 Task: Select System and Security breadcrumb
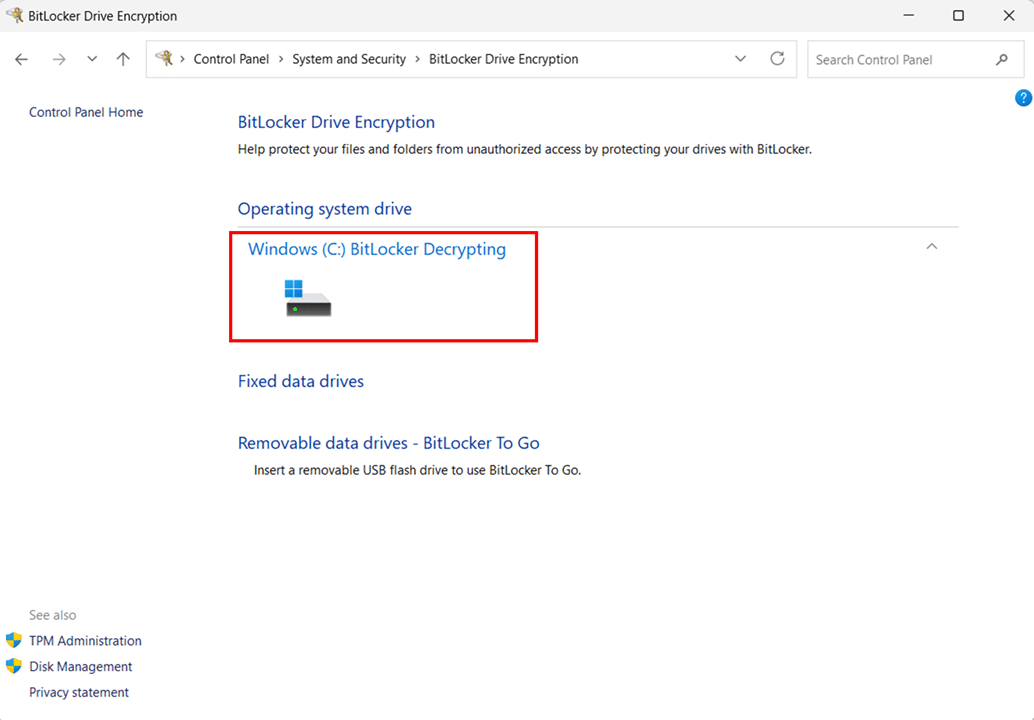pos(349,59)
